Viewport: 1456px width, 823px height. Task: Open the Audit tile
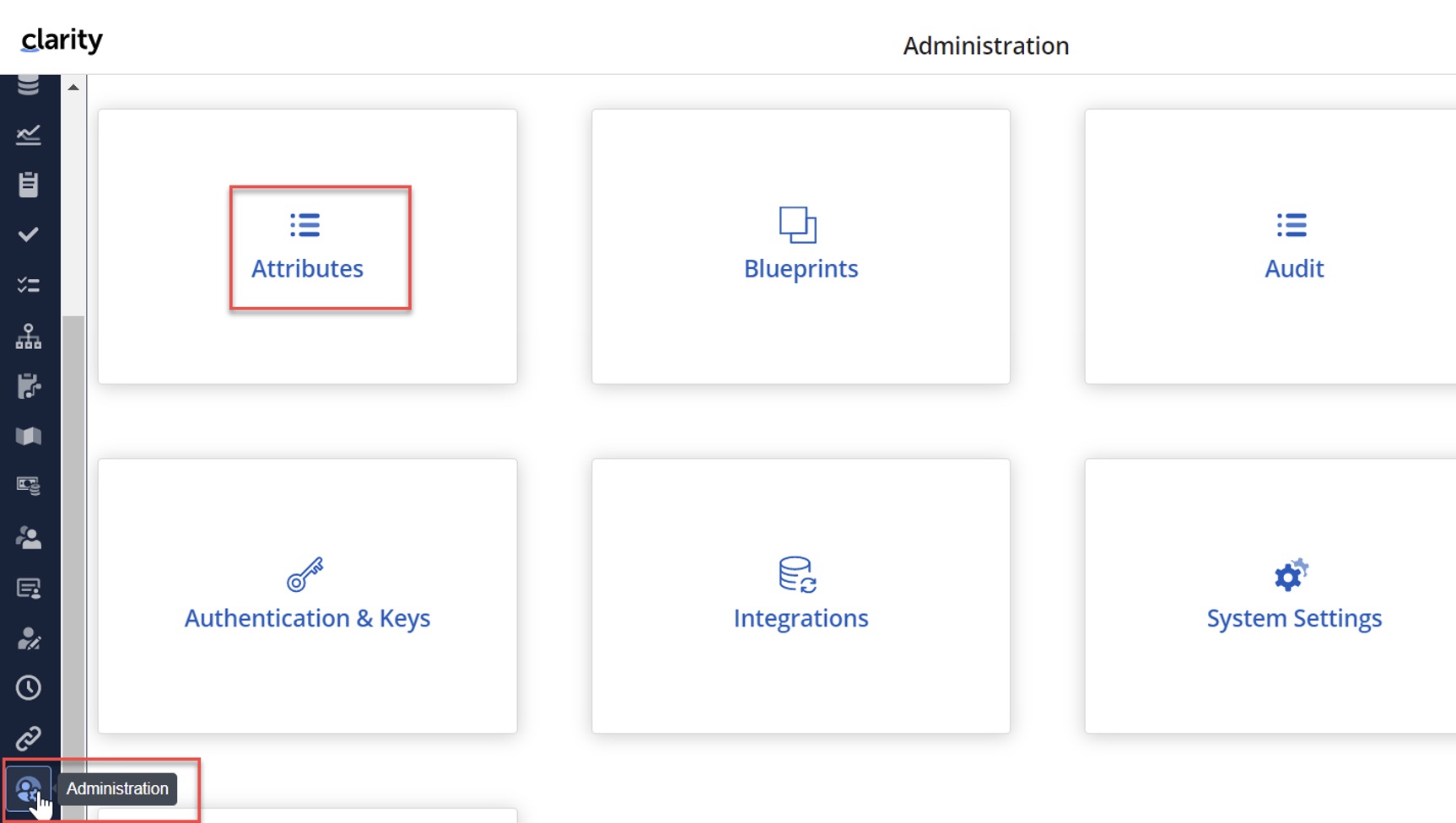pos(1270,246)
